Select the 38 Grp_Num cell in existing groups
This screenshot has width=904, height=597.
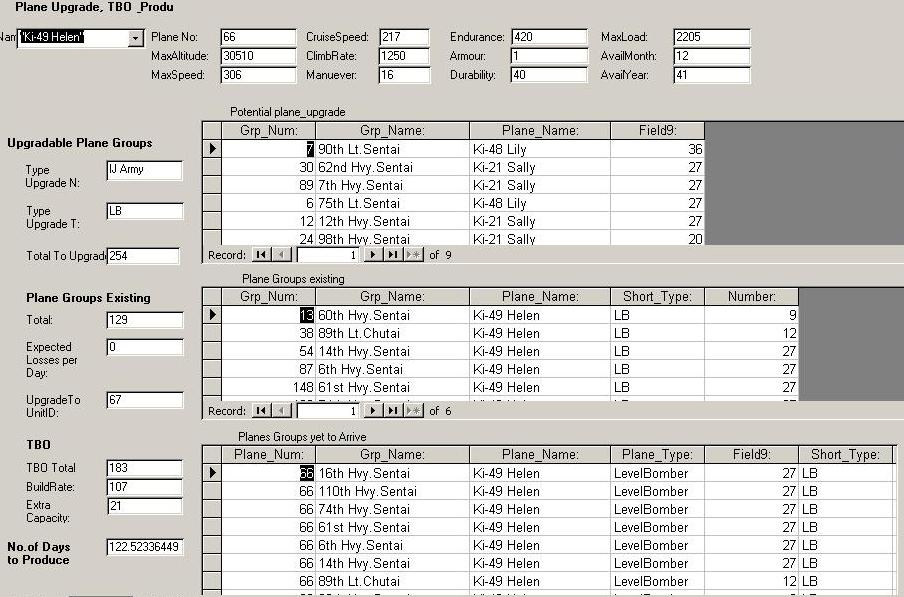(269, 333)
